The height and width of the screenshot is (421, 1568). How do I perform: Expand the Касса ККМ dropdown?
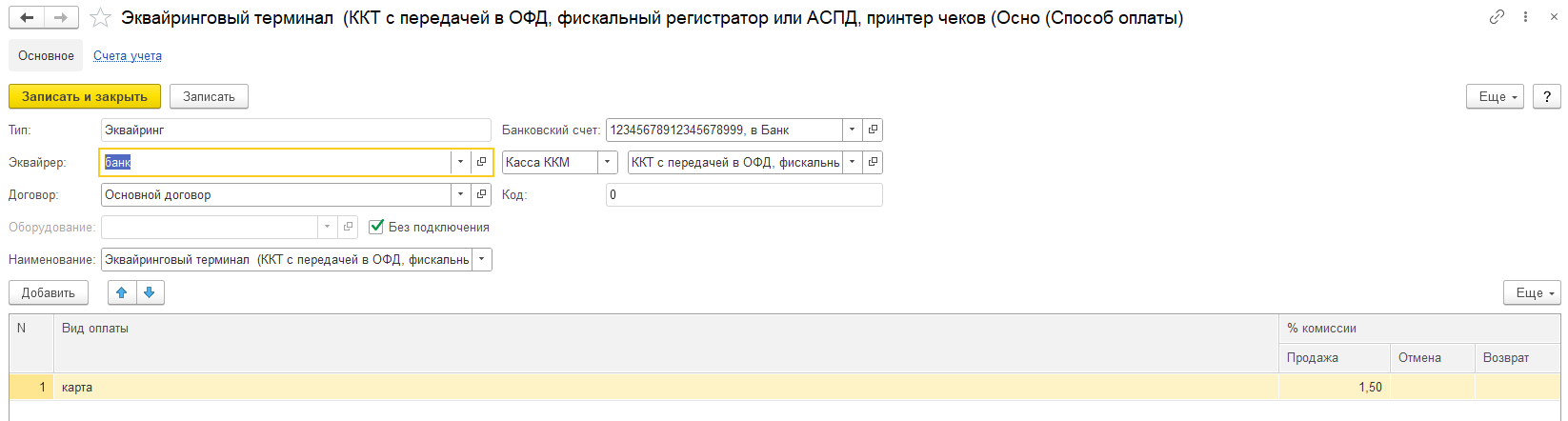608,162
